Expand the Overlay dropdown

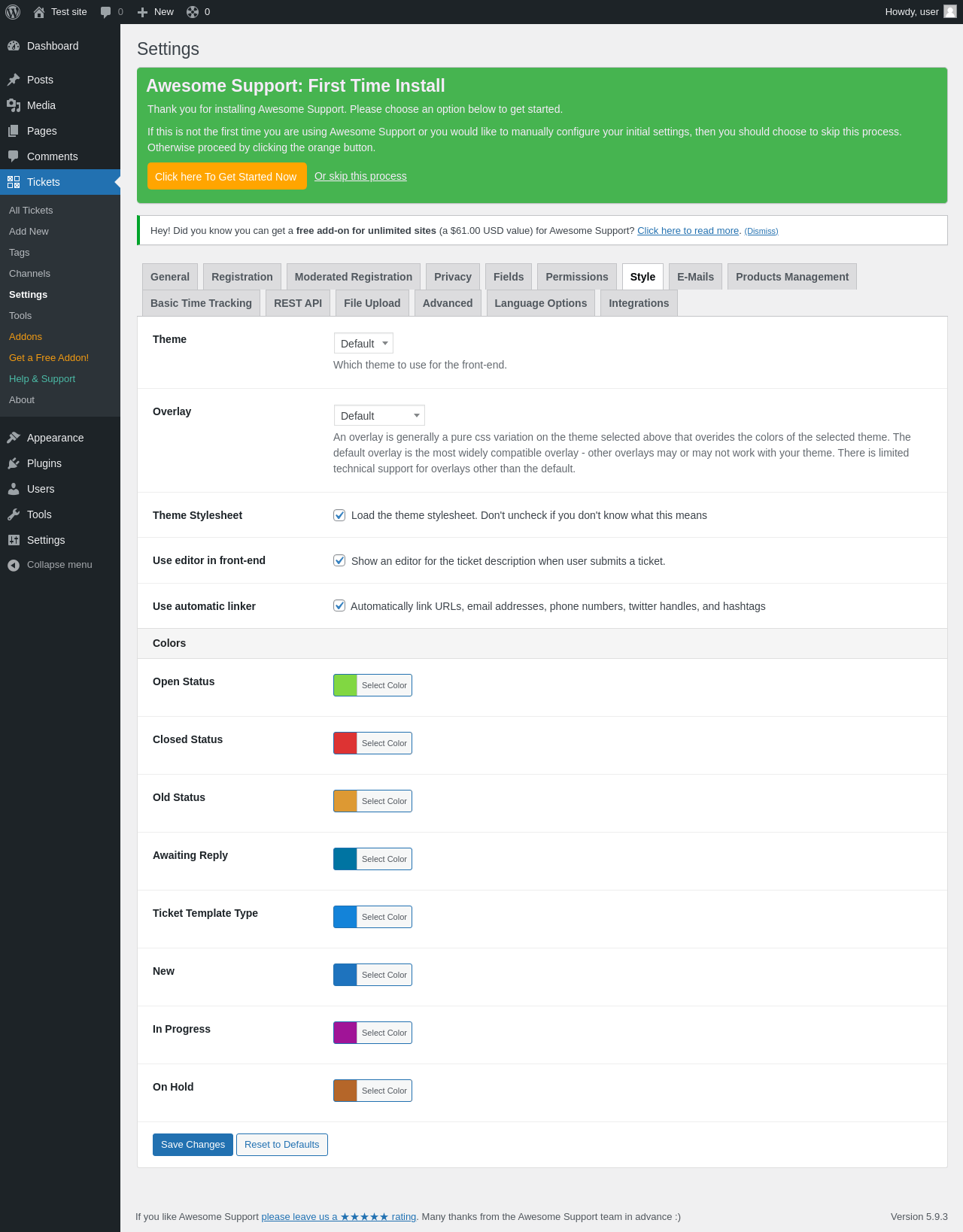pos(379,415)
